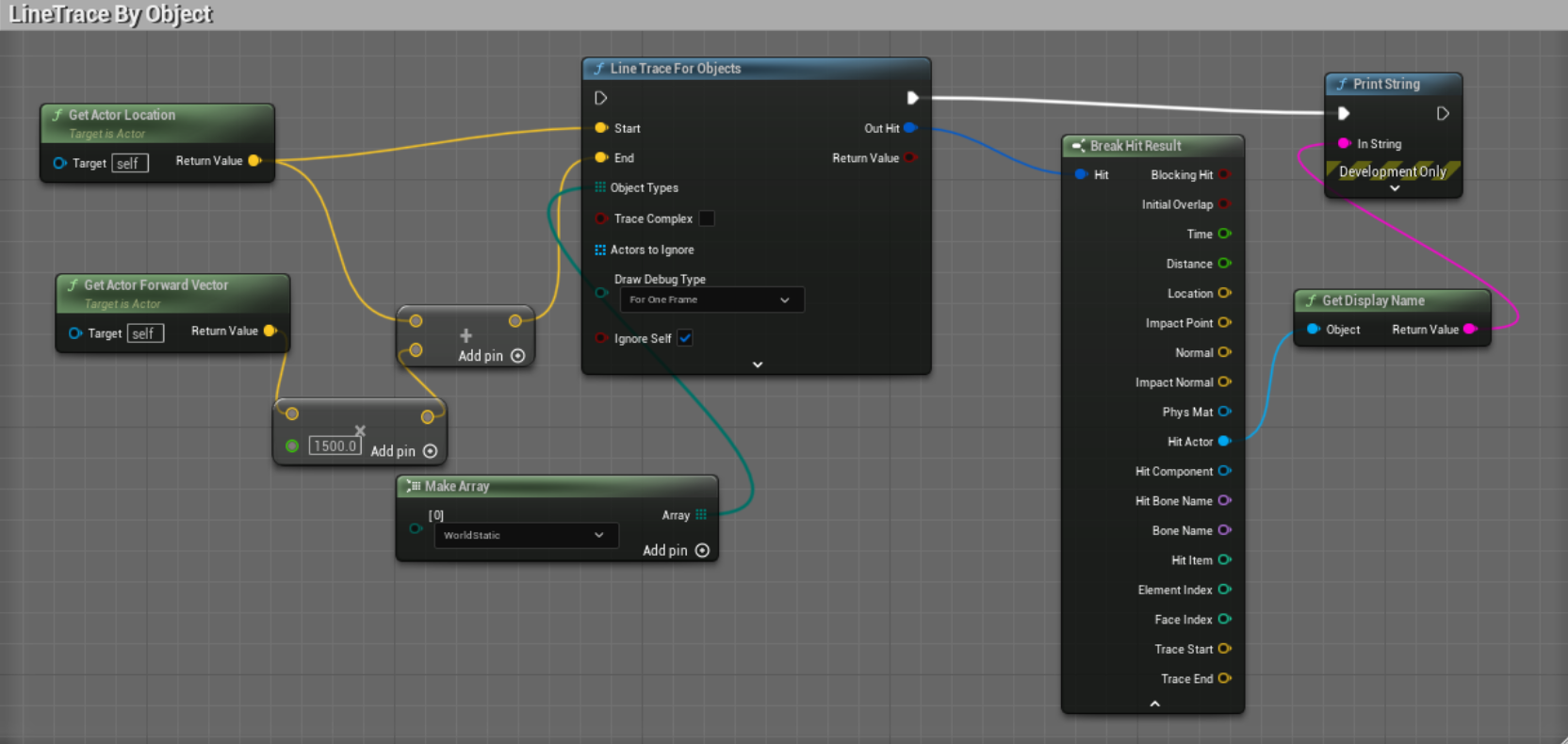Click the Break Hit Result Hit input pin

tap(1081, 174)
